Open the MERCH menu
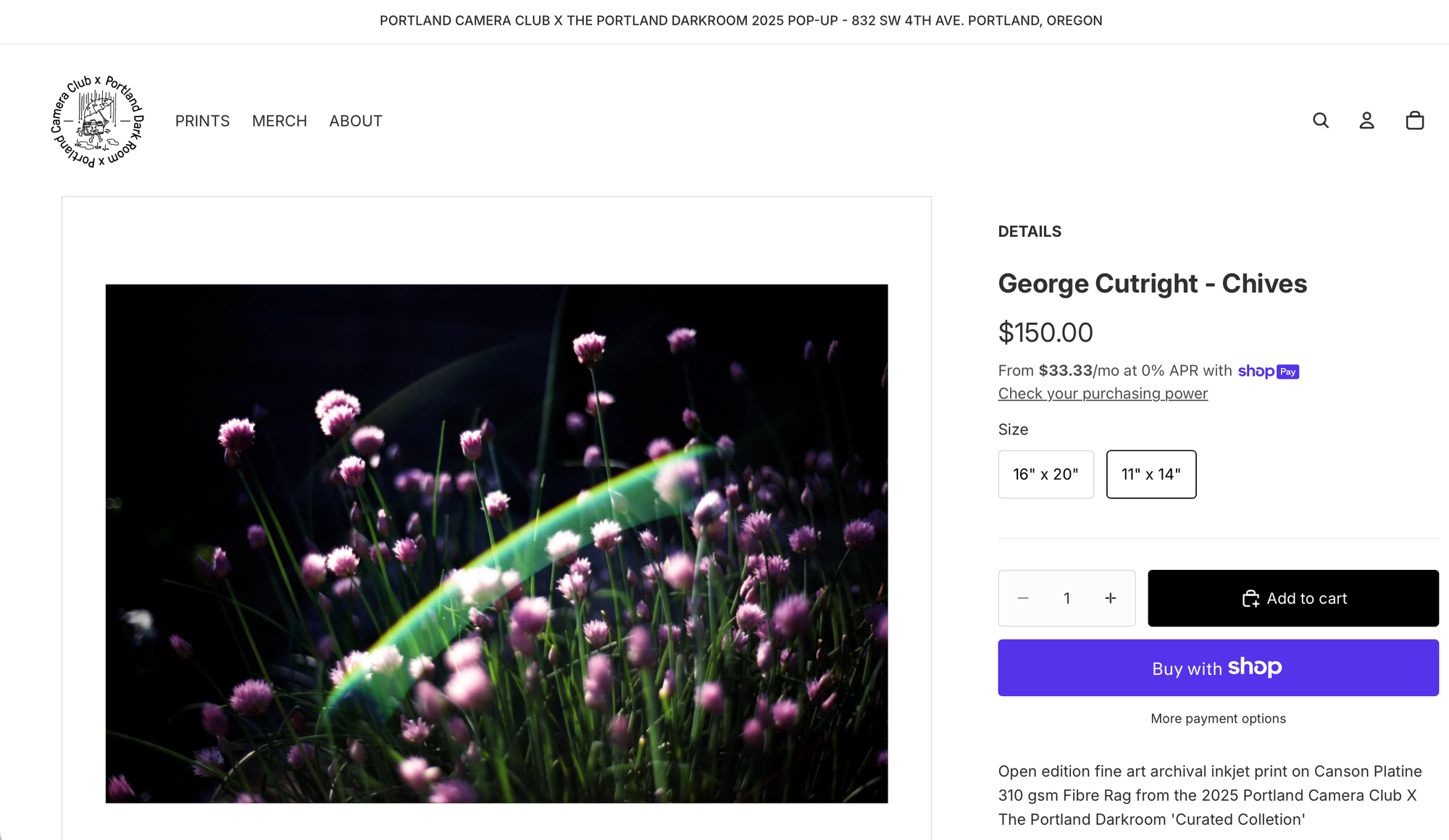The width and height of the screenshot is (1449, 840). 280,121
